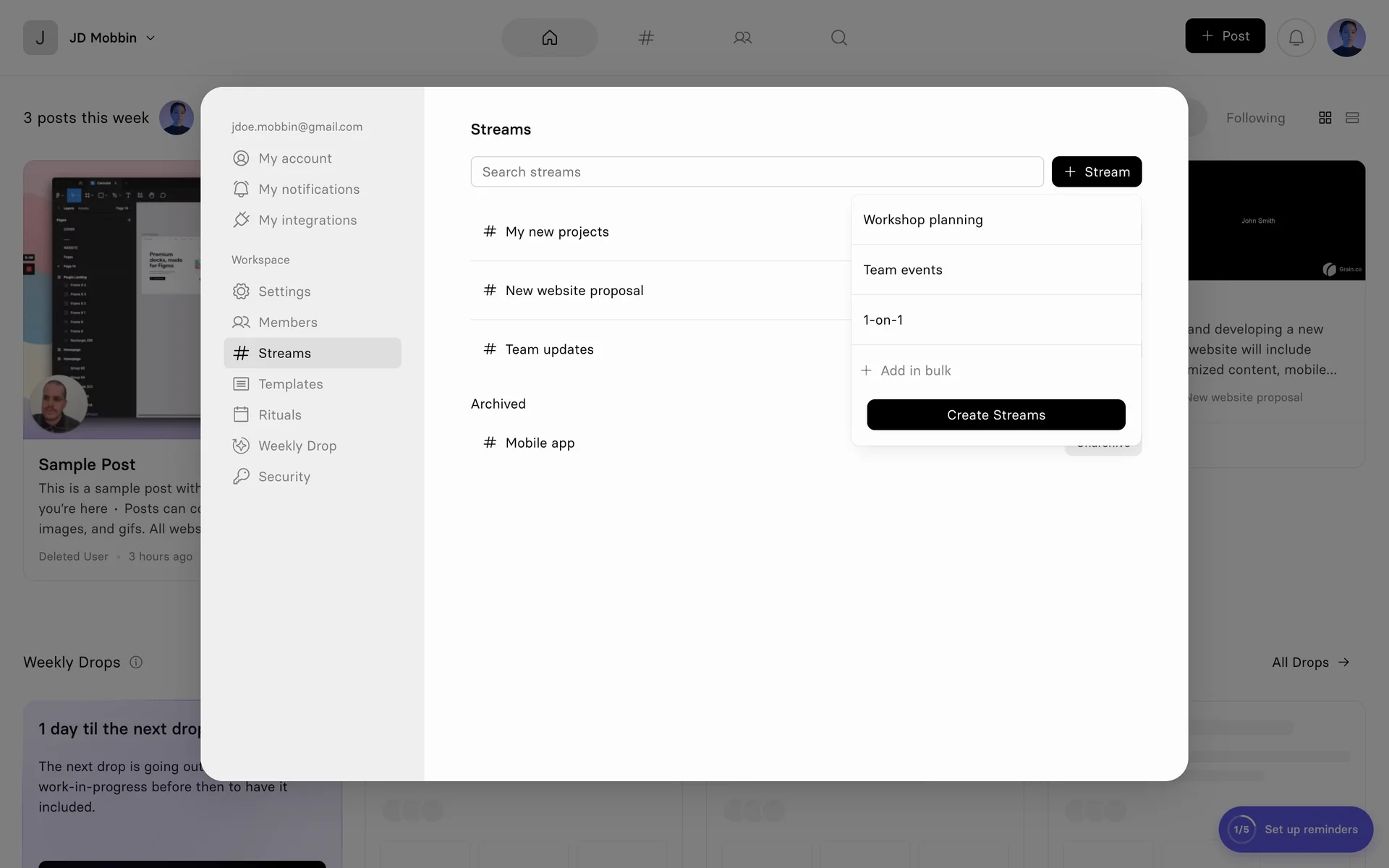Open user profile avatar at top right
Image resolution: width=1389 pixels, height=868 pixels.
click(x=1346, y=38)
